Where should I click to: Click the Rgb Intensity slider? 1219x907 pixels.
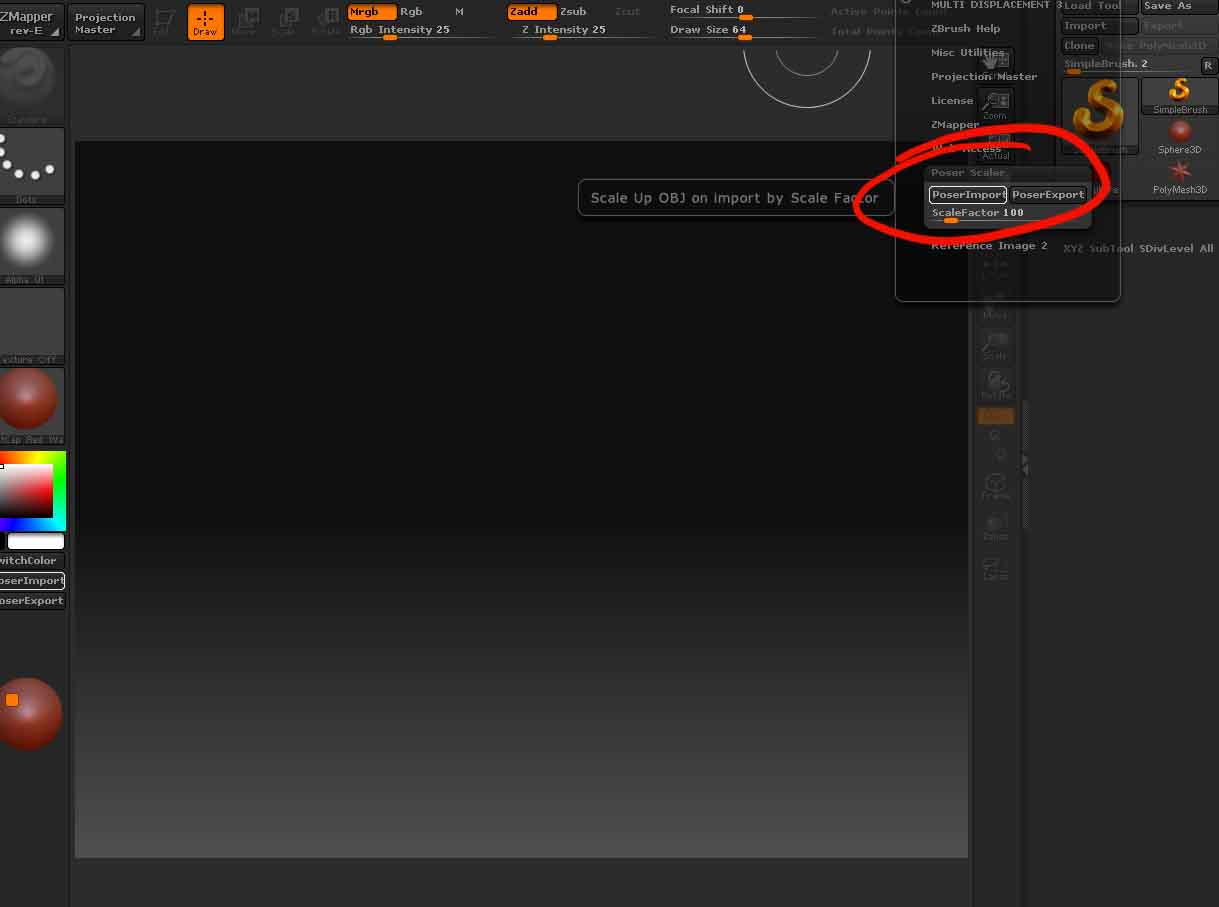[x=420, y=31]
